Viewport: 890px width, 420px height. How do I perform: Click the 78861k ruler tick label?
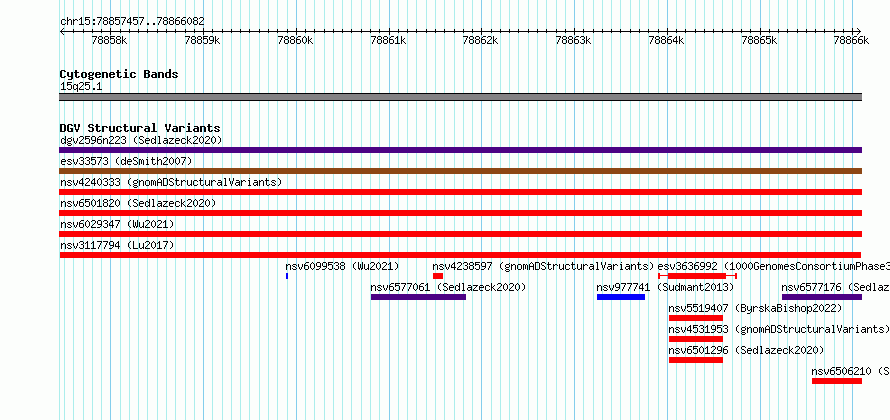point(389,40)
